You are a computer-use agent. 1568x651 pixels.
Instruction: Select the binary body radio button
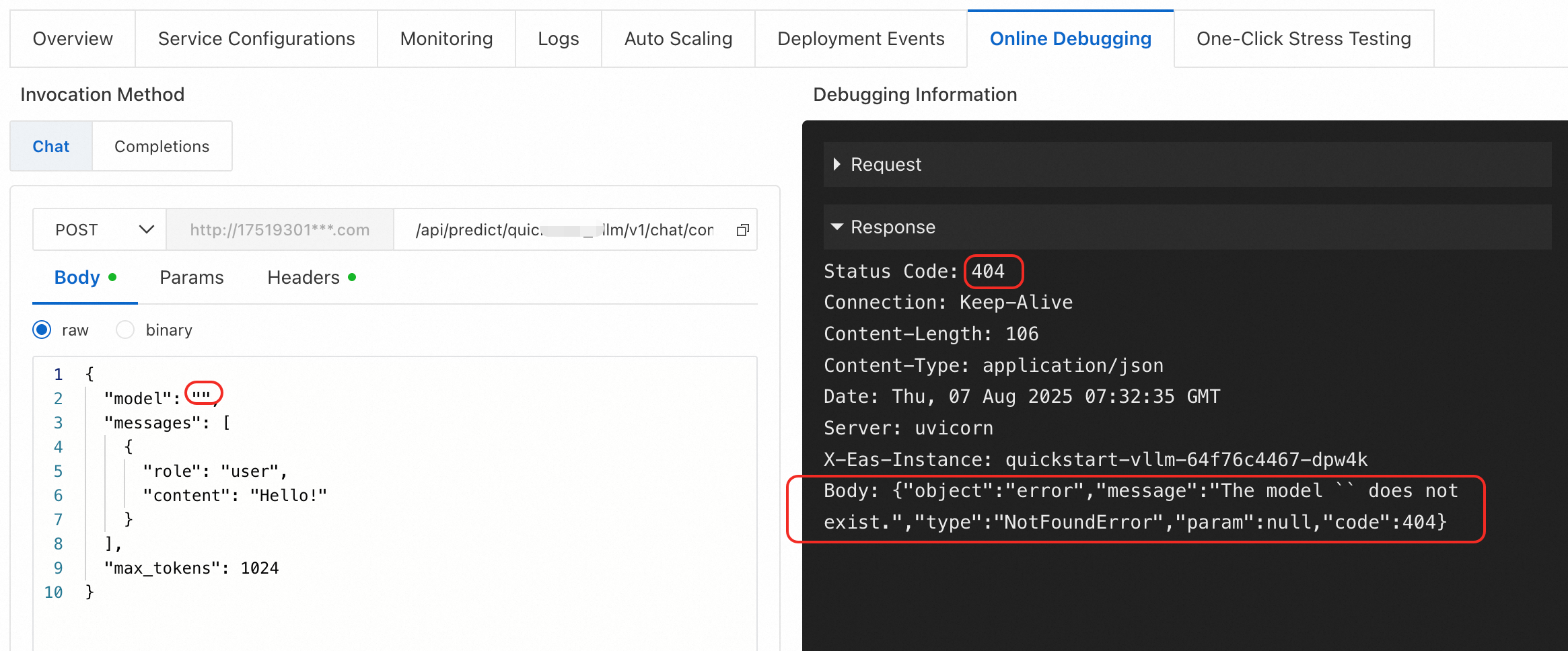pos(125,330)
